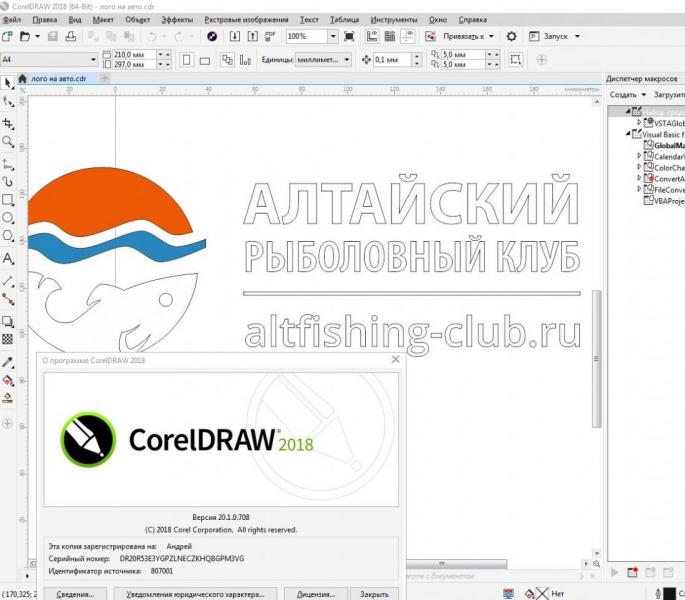Open the Файл menu

12,20
